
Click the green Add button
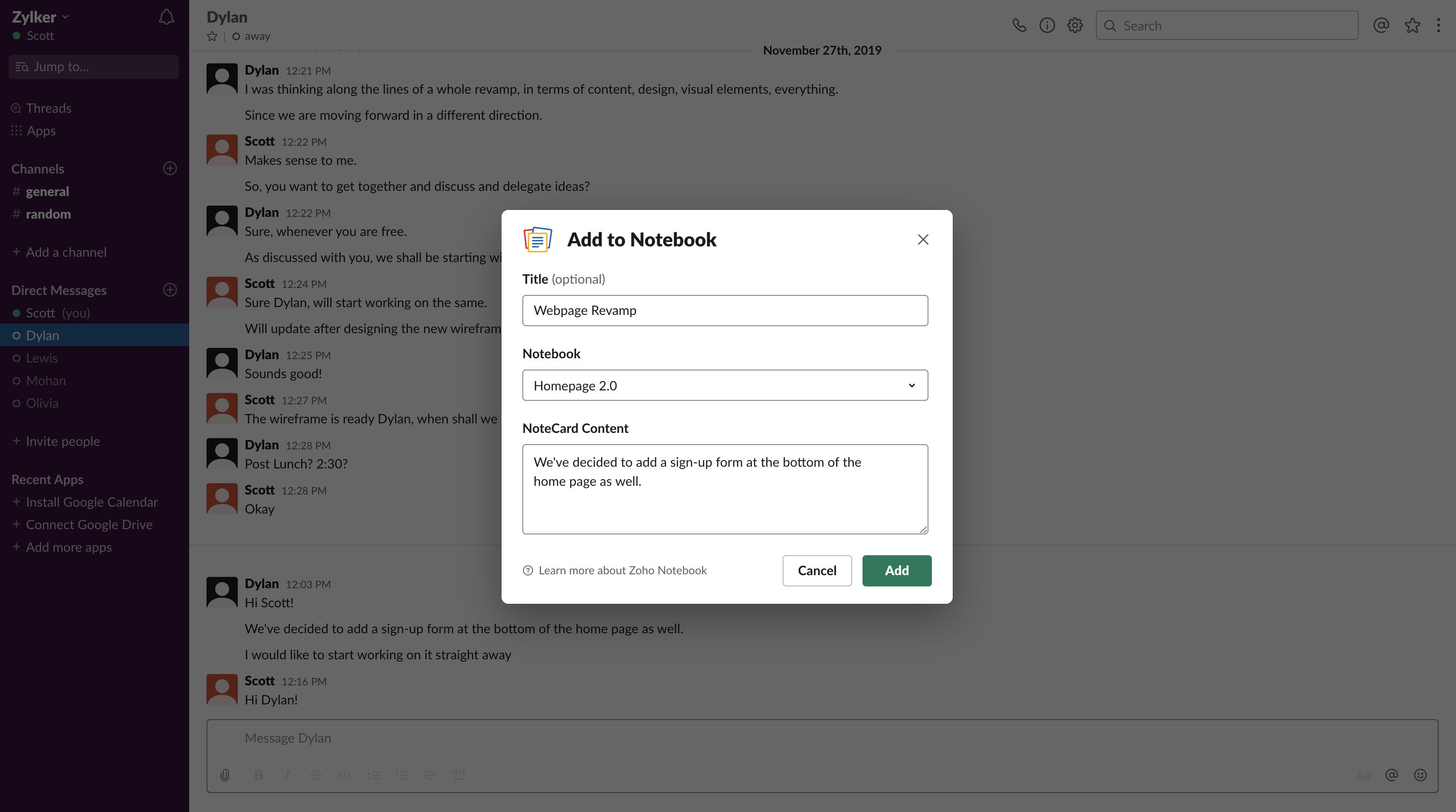[x=896, y=570]
